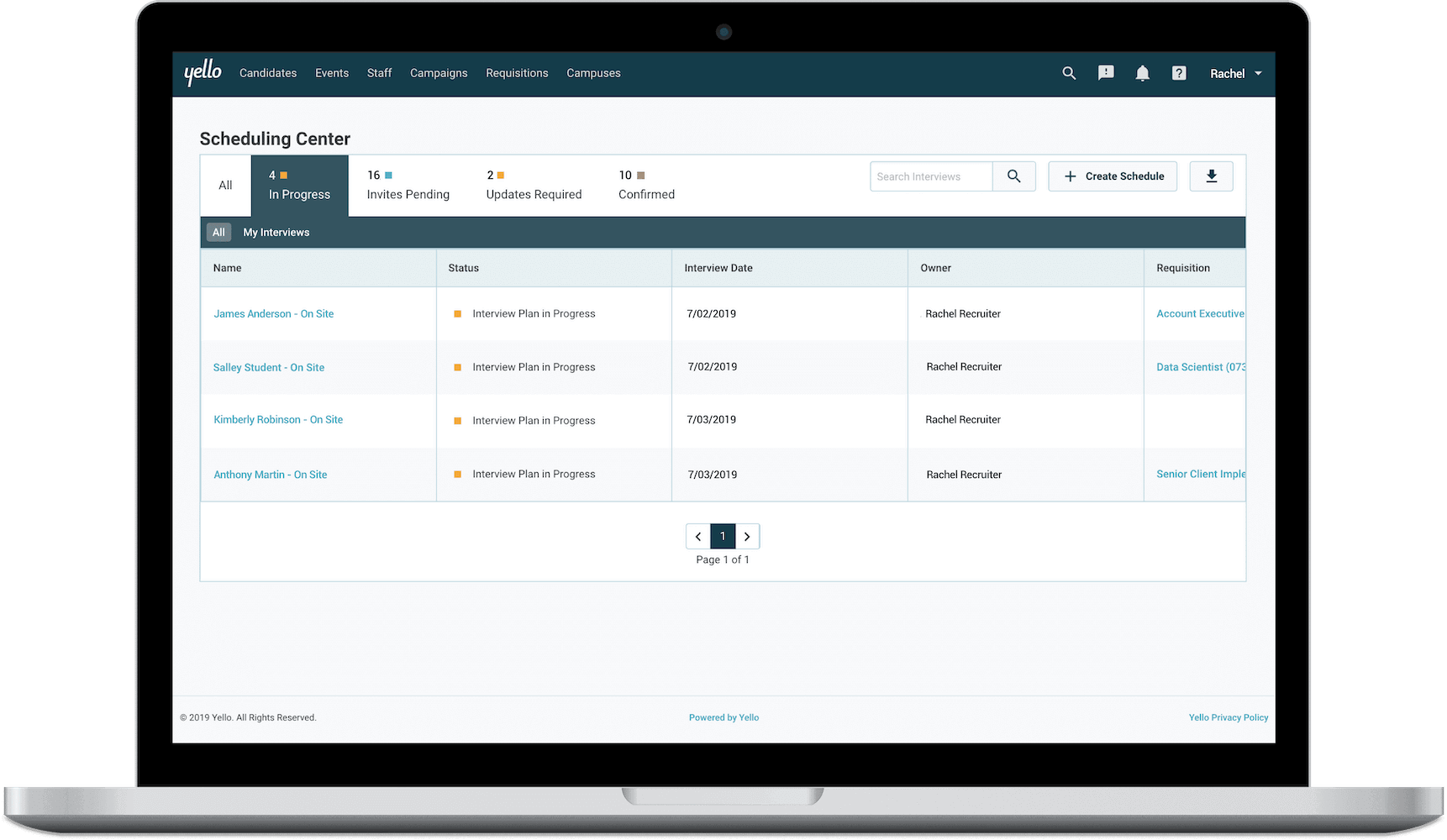Click Create Schedule button
The width and height of the screenshot is (1447, 840).
pyautogui.click(x=1113, y=176)
